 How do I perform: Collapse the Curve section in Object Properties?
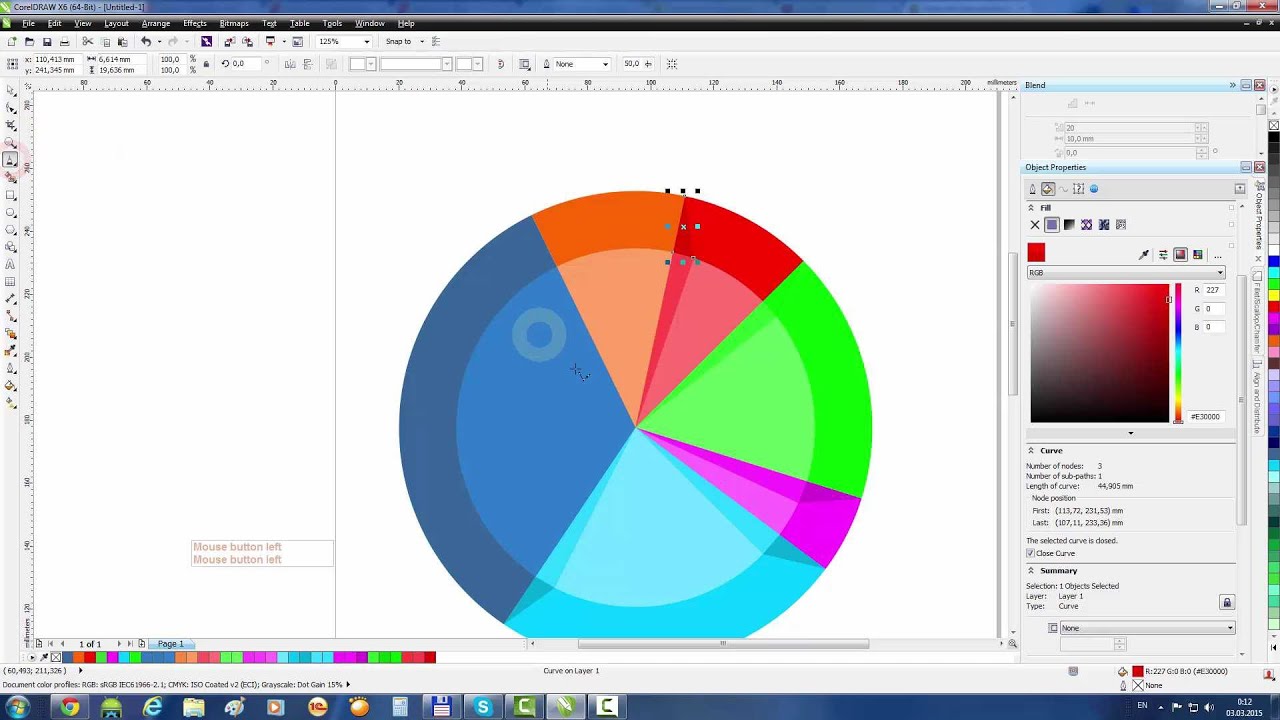point(1031,450)
